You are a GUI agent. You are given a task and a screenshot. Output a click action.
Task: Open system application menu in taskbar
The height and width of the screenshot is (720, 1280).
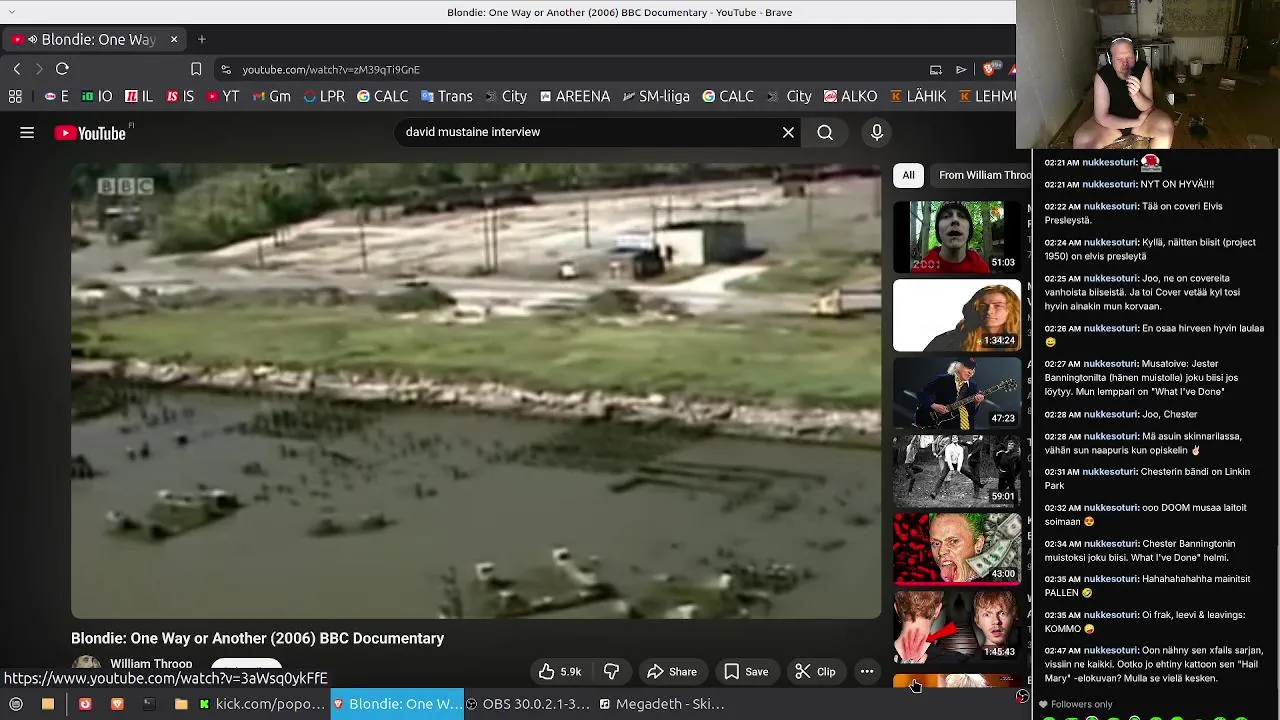[x=16, y=704]
